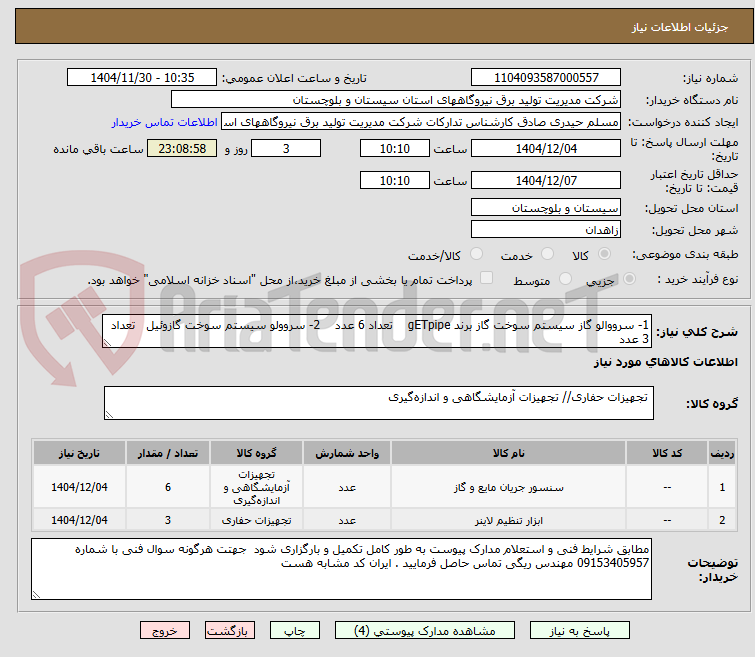Click the بازگشت back button
This screenshot has height=657, width=755.
pyautogui.click(x=230, y=631)
